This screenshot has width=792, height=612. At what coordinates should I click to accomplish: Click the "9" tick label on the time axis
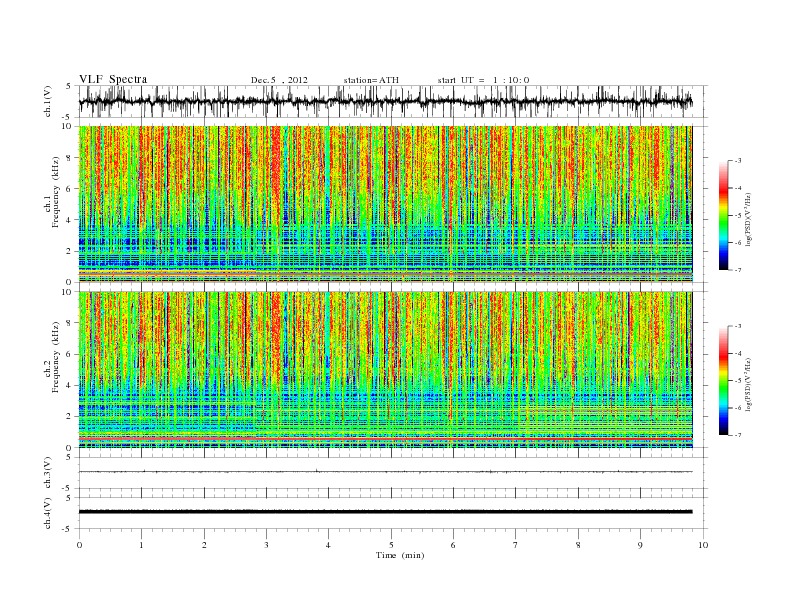click(x=640, y=545)
